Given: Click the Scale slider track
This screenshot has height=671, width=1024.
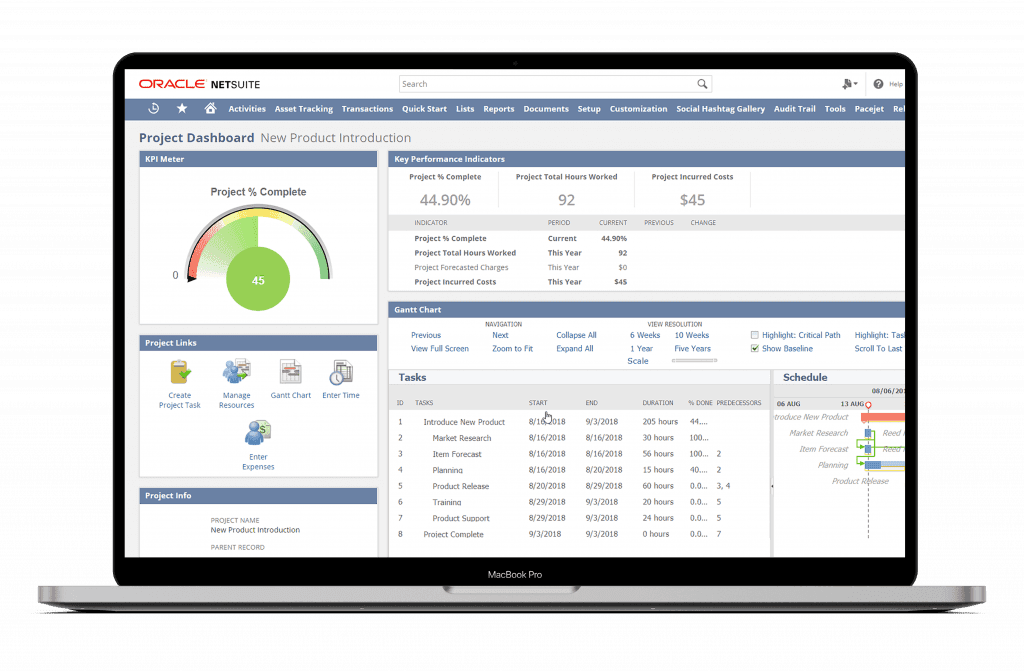Looking at the screenshot, I should pyautogui.click(x=694, y=361).
